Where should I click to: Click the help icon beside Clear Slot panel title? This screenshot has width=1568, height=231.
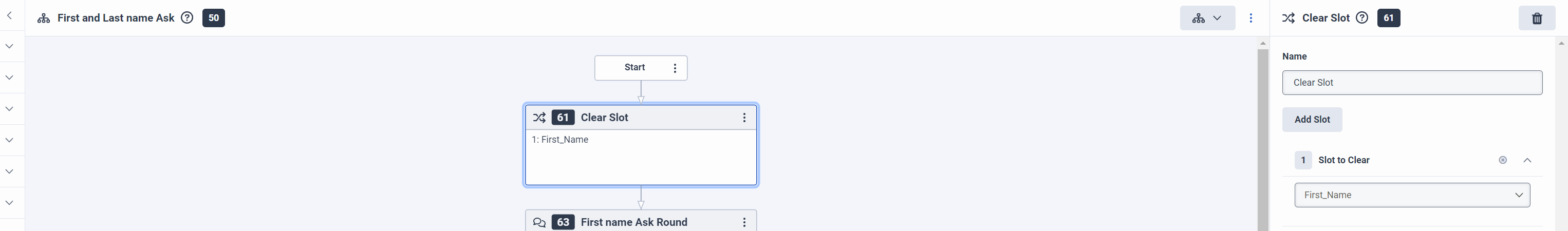coord(1362,17)
